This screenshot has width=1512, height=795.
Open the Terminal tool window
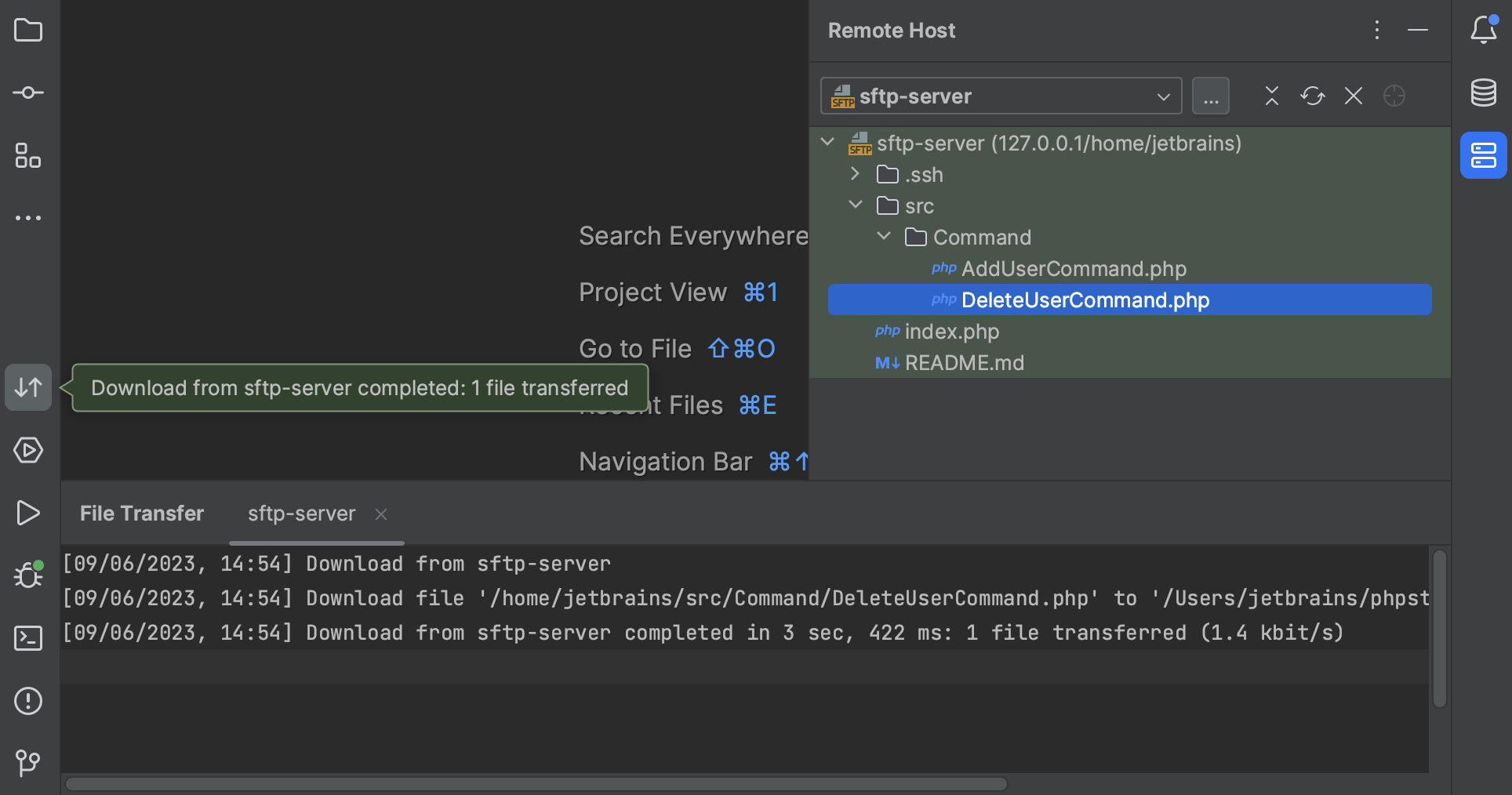tap(28, 638)
